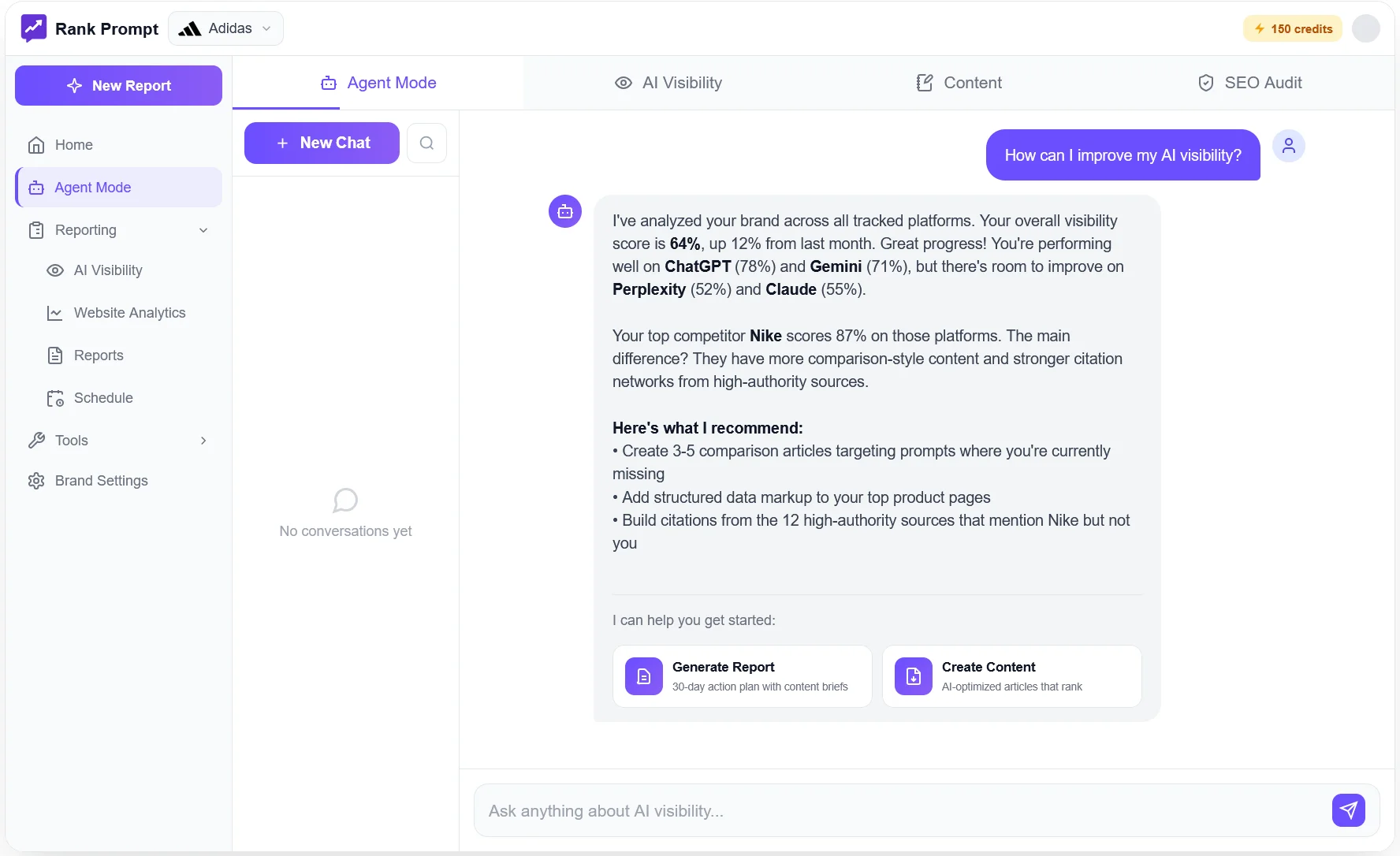This screenshot has width=1400, height=856.
Task: Click the Reports document icon
Action: pyautogui.click(x=54, y=355)
